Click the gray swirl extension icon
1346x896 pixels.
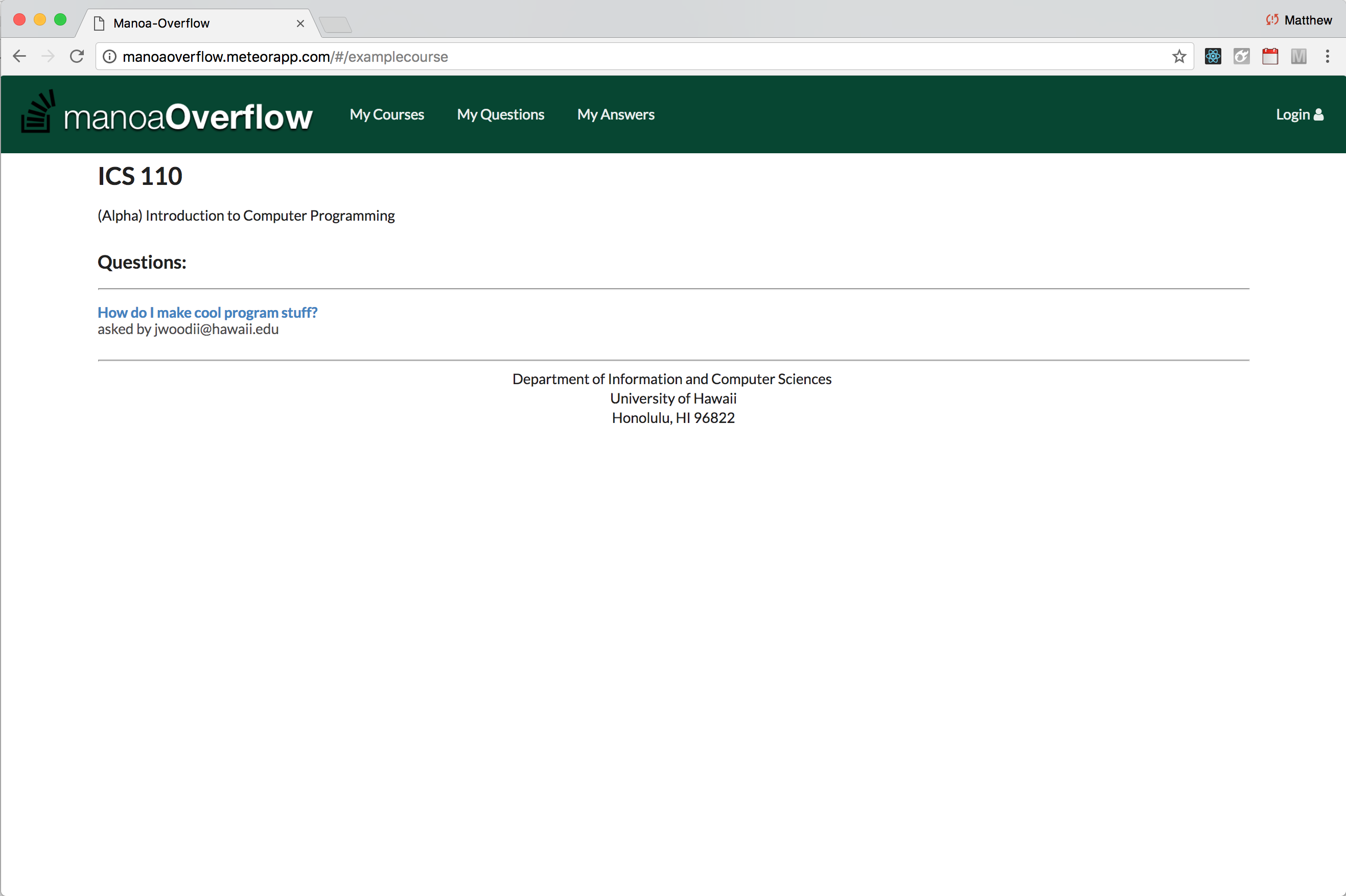[1241, 56]
